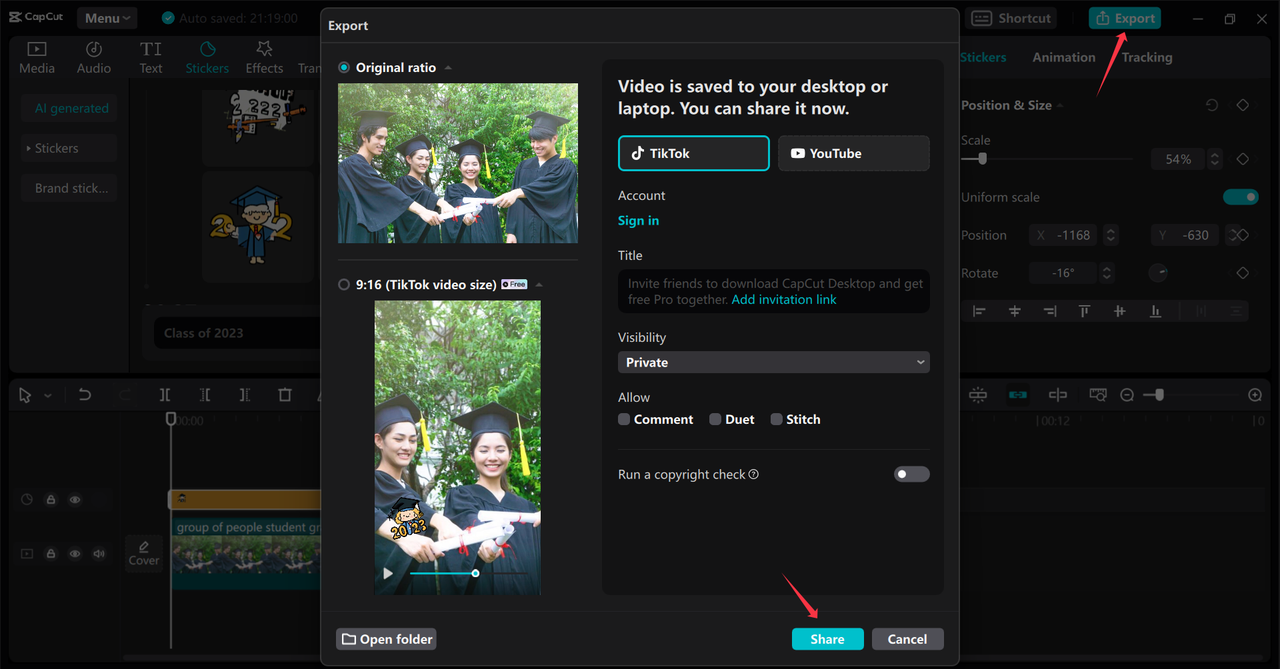Click the Open folder button

coord(386,639)
